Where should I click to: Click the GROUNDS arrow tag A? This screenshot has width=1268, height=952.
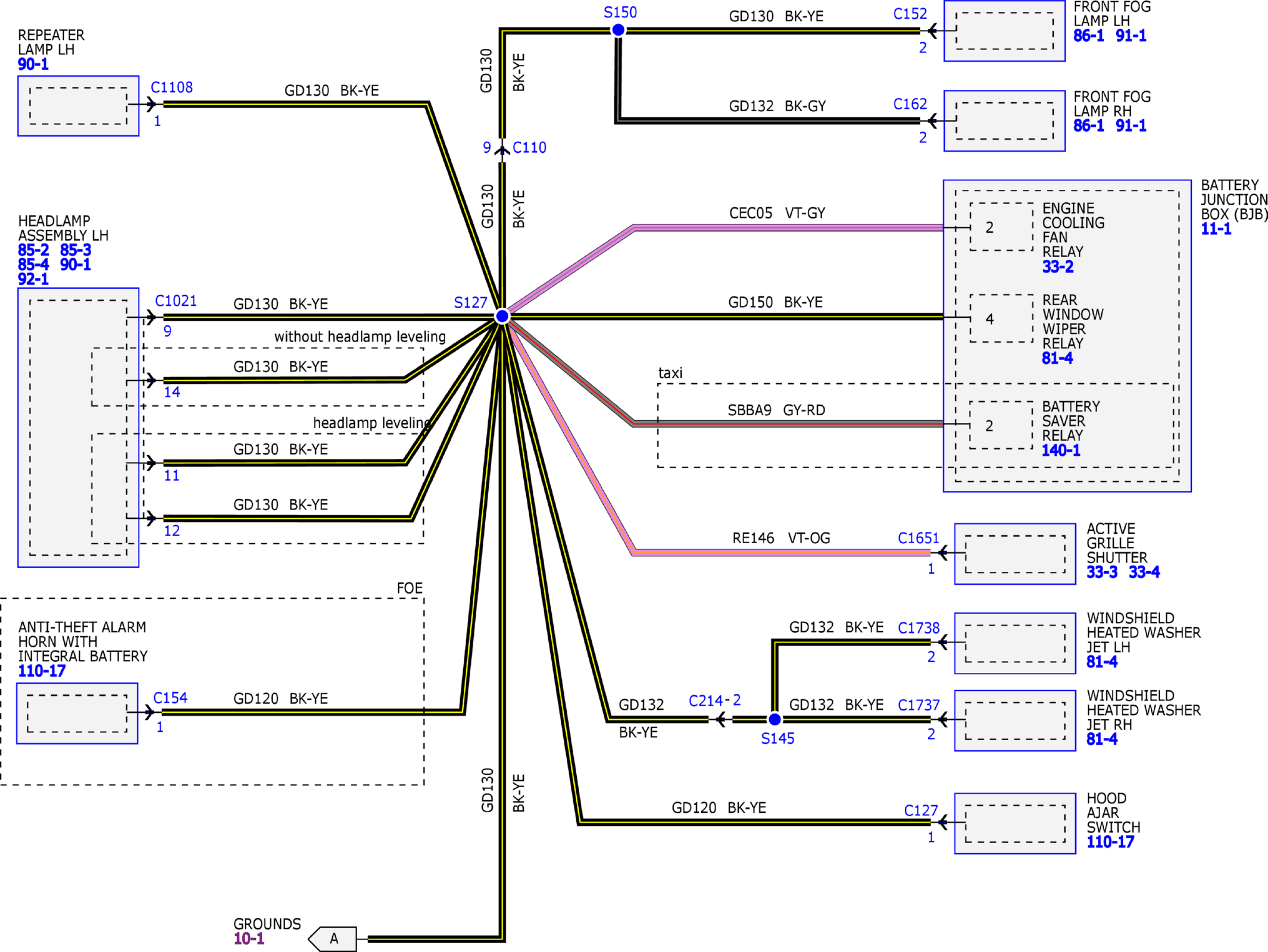click(334, 938)
